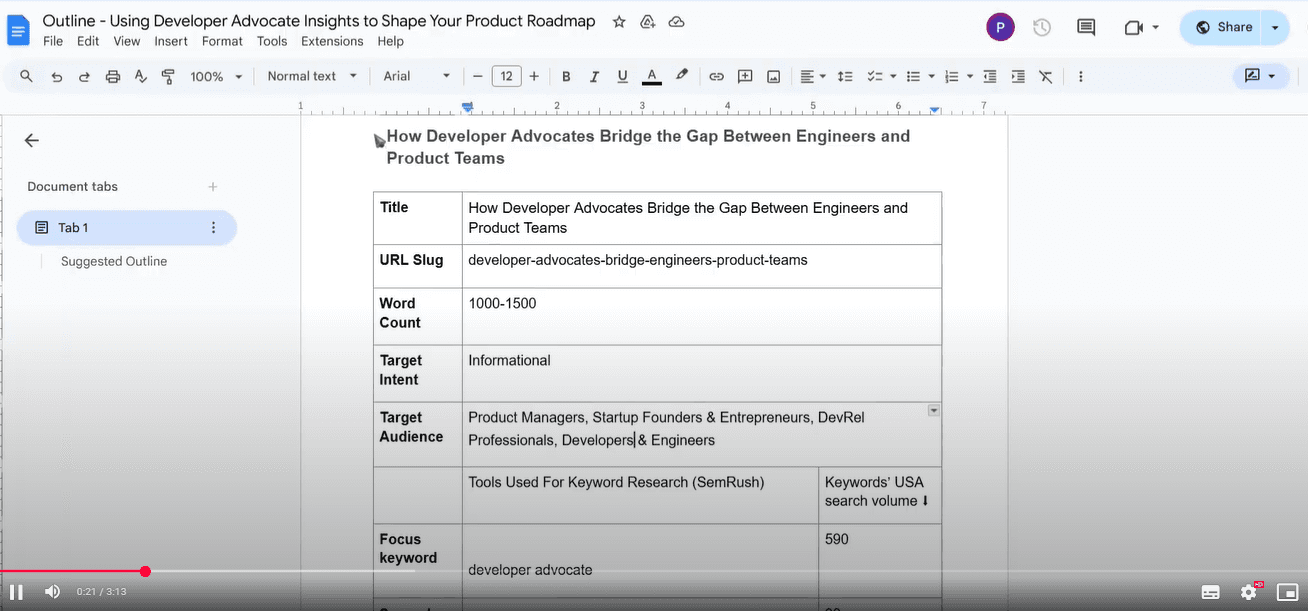This screenshot has height=611, width=1308.
Task: Open version history clock icon
Action: click(1042, 28)
